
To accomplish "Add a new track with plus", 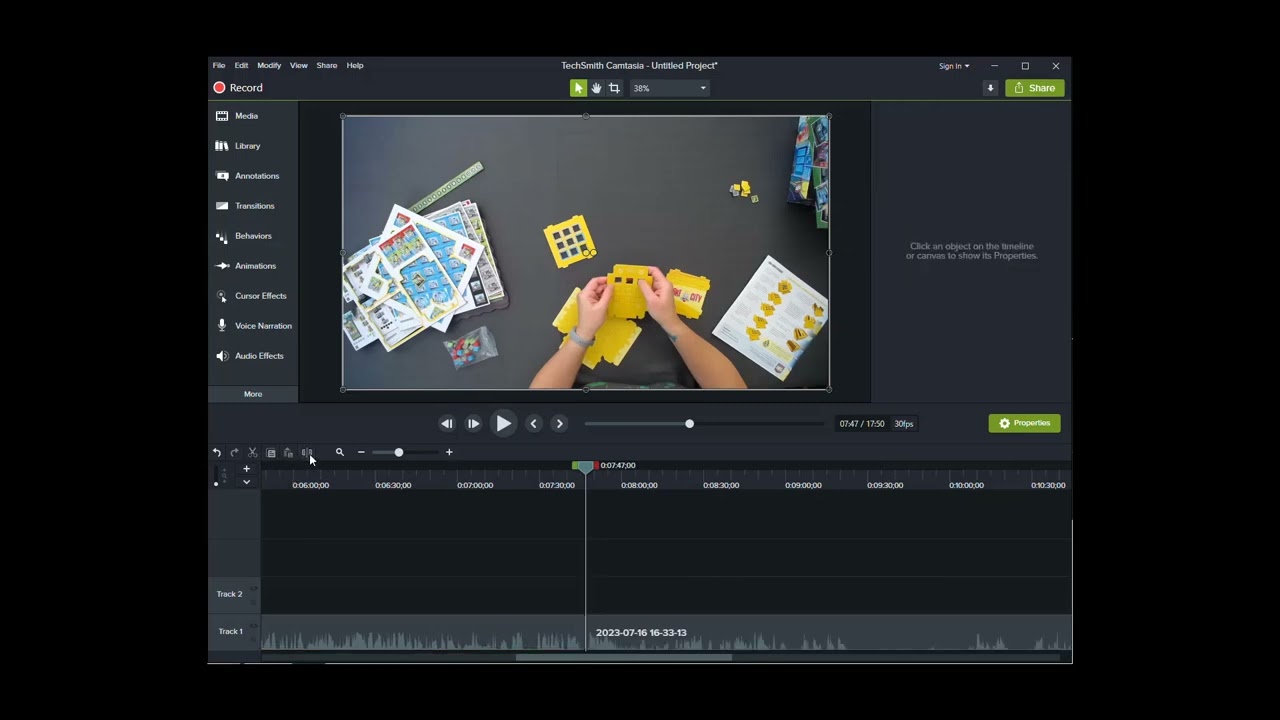I will tap(246, 469).
